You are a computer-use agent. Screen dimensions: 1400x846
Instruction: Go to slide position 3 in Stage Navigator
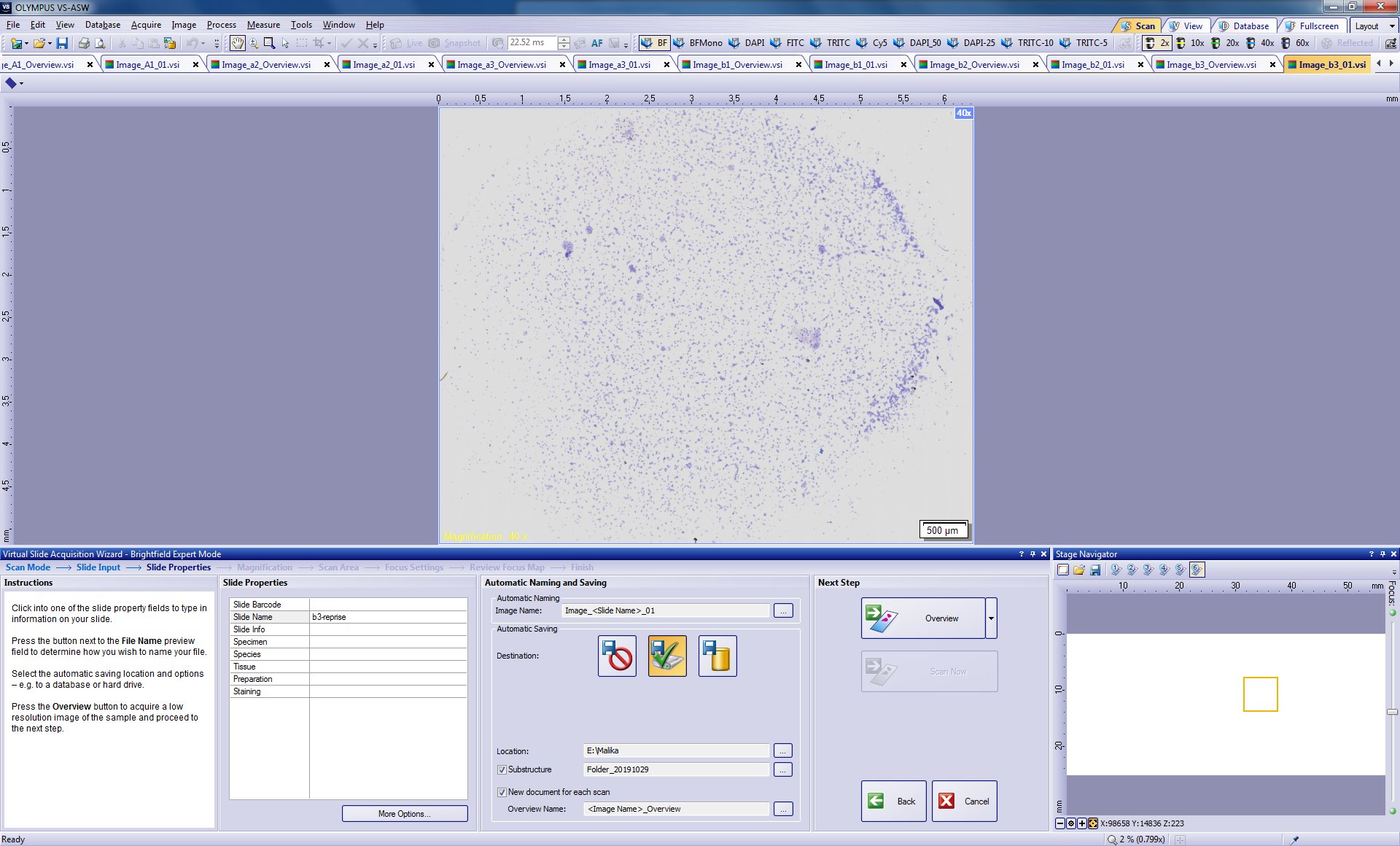point(1148,570)
